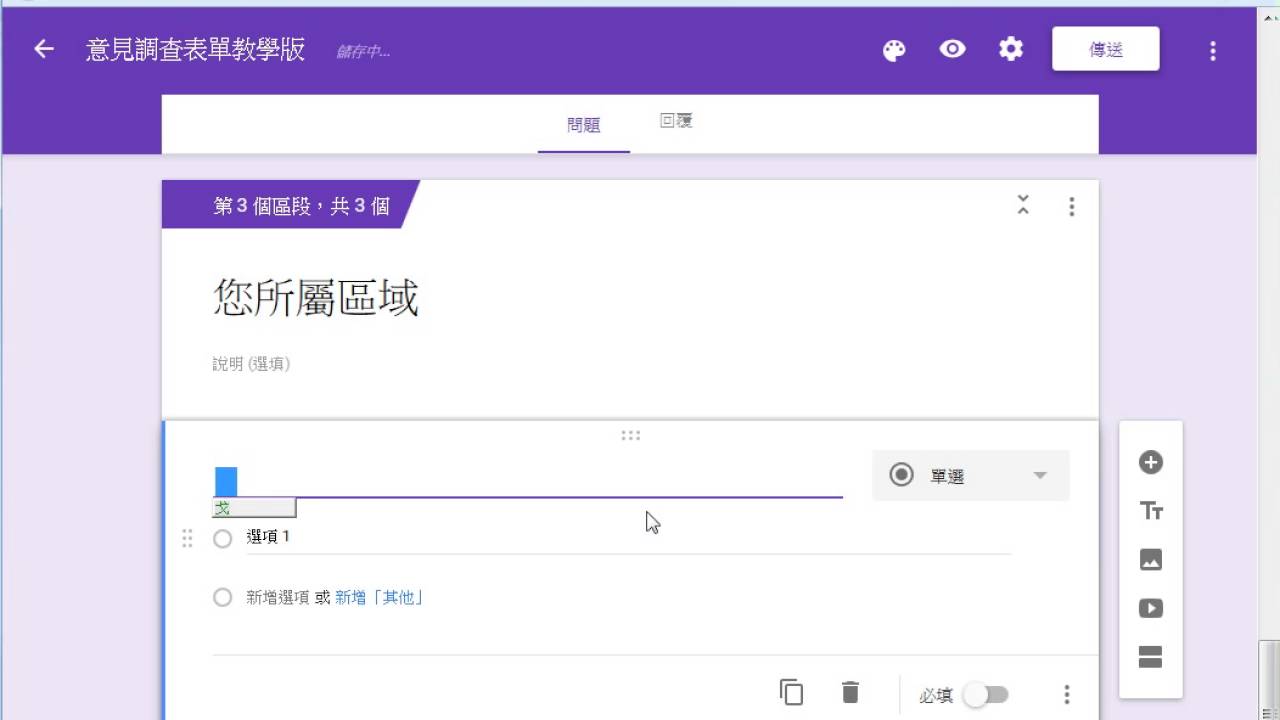Switch to the 回覆 tab
Screen dimensions: 1280x720
[x=676, y=121]
